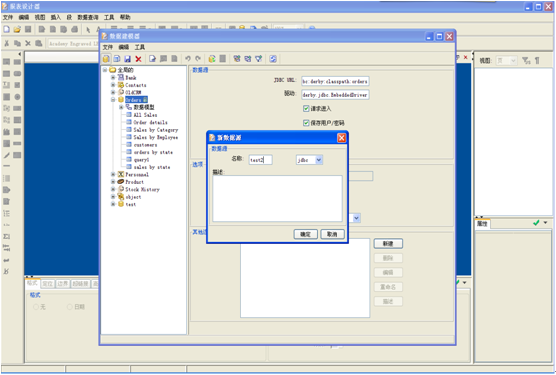Toggle the 请求进入 checkbox
This screenshot has height=375, width=556.
[306, 108]
